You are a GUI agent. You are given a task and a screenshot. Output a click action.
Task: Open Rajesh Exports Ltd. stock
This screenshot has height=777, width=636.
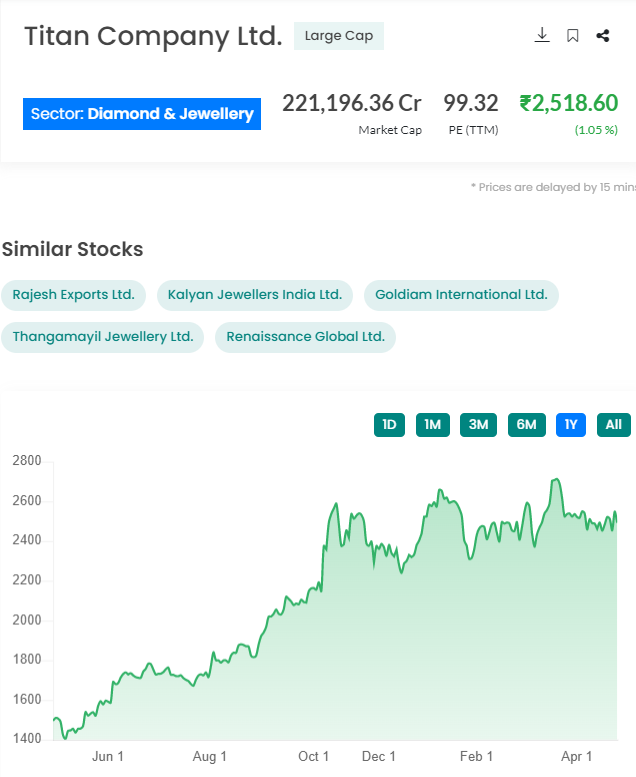[73, 295]
